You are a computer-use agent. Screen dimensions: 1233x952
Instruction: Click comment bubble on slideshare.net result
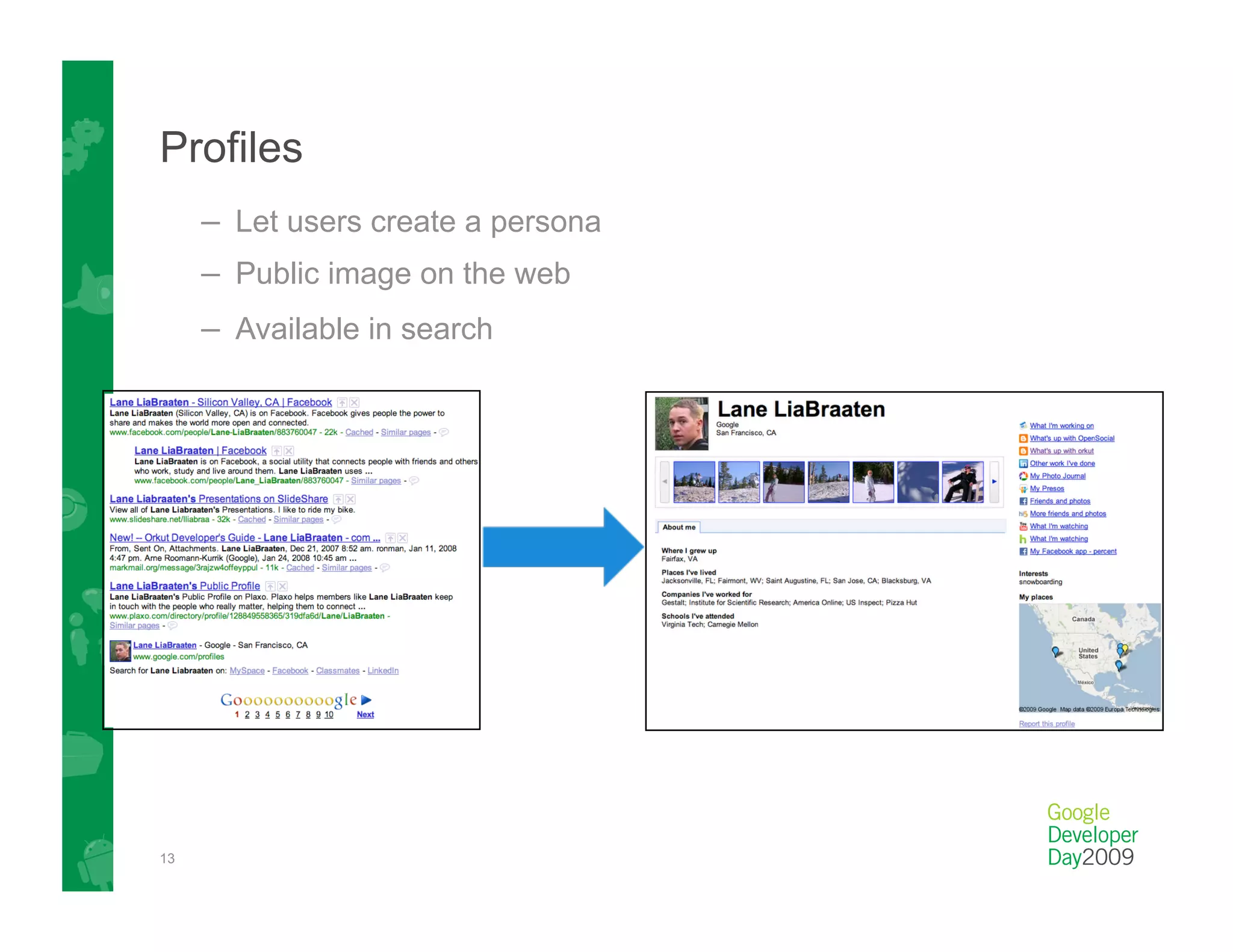337,519
